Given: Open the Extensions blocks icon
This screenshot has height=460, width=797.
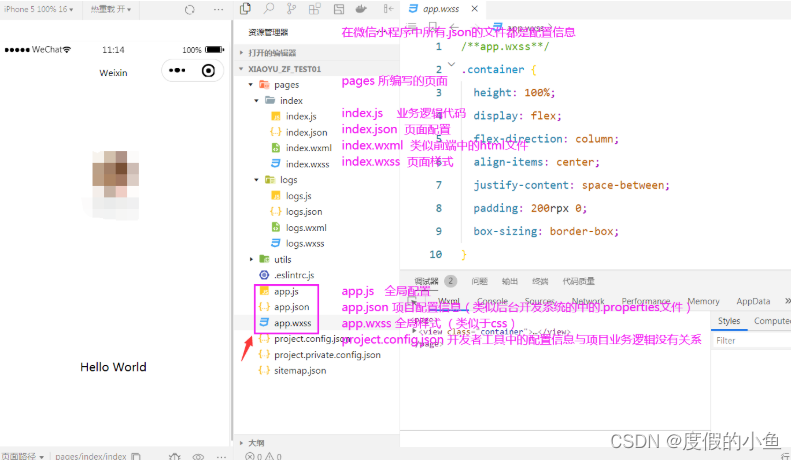Looking at the screenshot, I should pos(315,9).
